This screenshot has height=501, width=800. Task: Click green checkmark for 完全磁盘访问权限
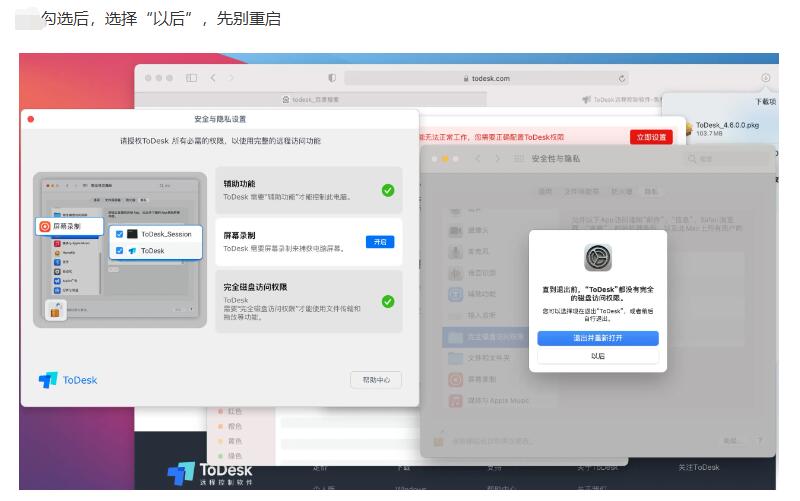pos(387,301)
